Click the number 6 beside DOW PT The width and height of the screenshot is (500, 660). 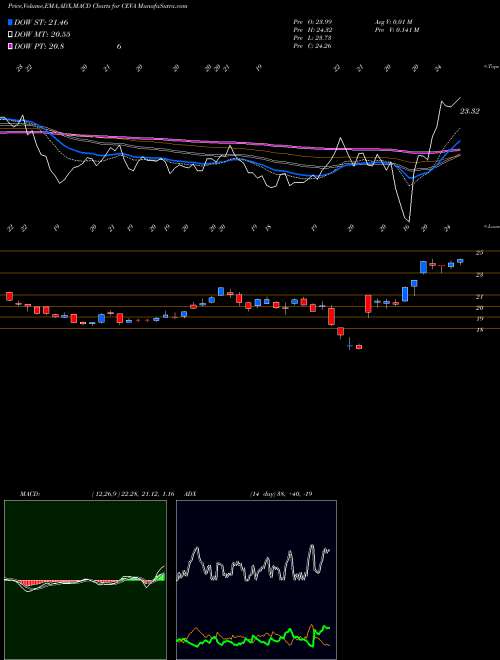click(x=119, y=46)
